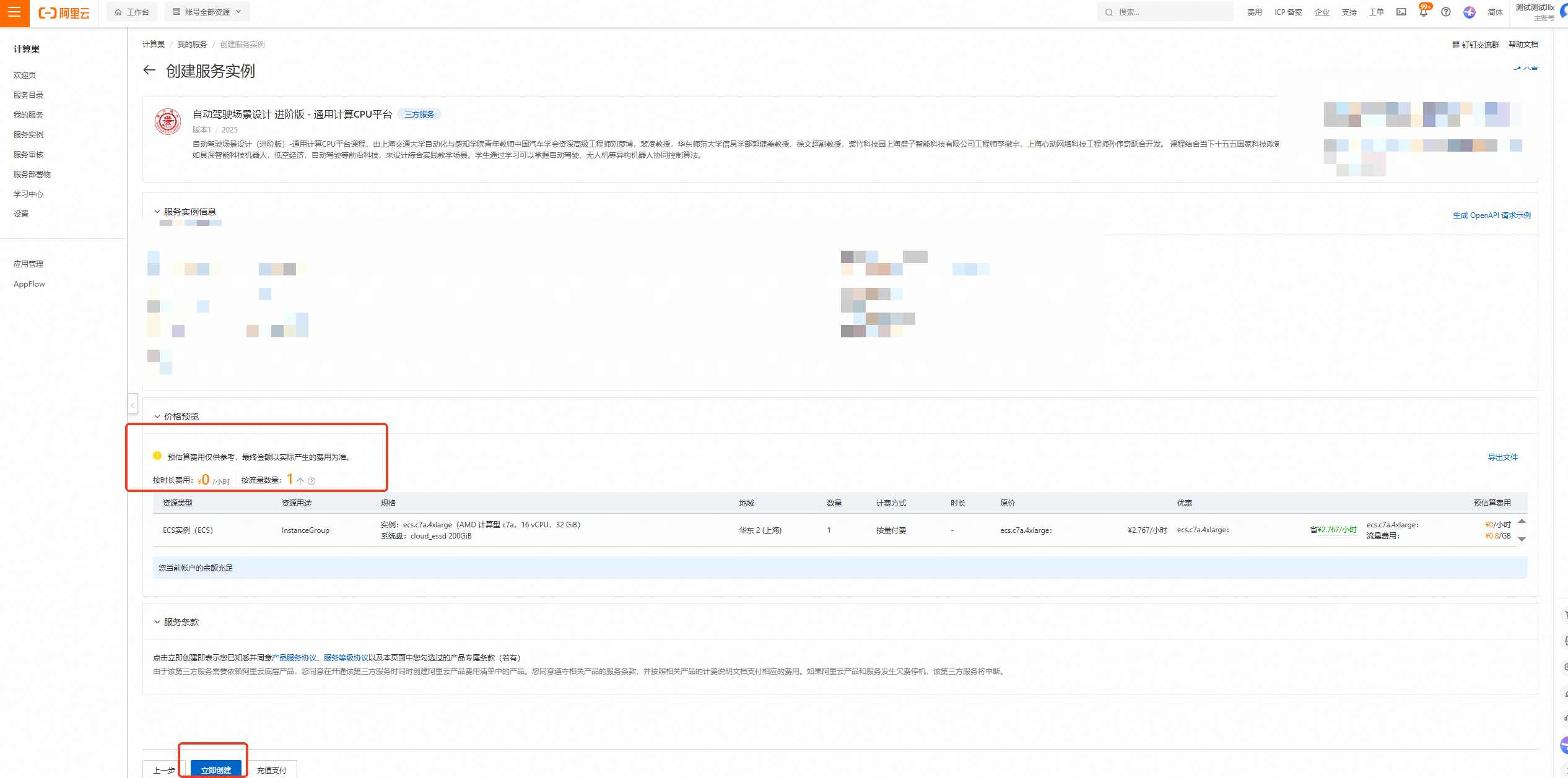
Task: Select 服务审核 in sidebar
Action: [28, 154]
